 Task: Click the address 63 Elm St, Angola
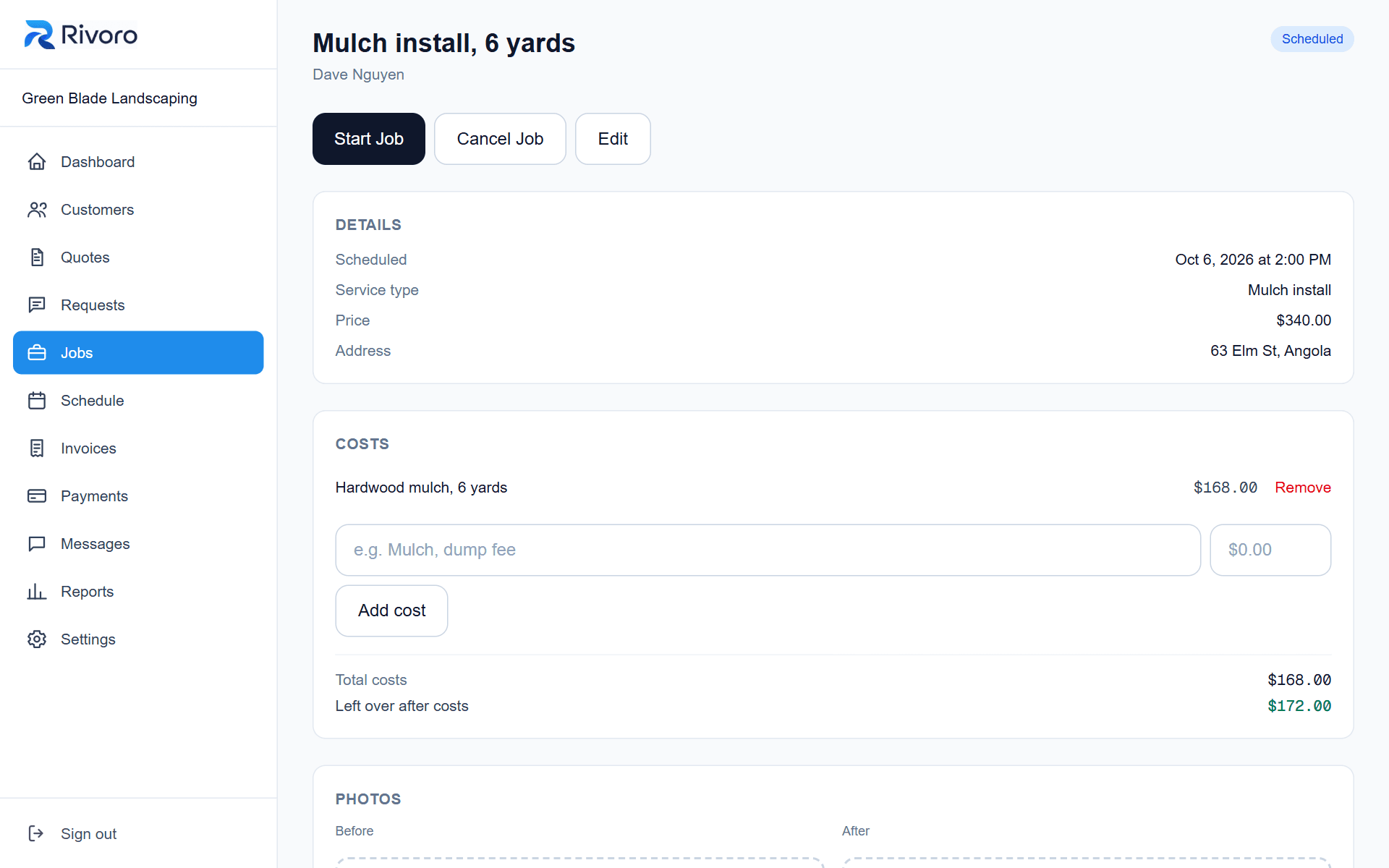pos(1270,351)
